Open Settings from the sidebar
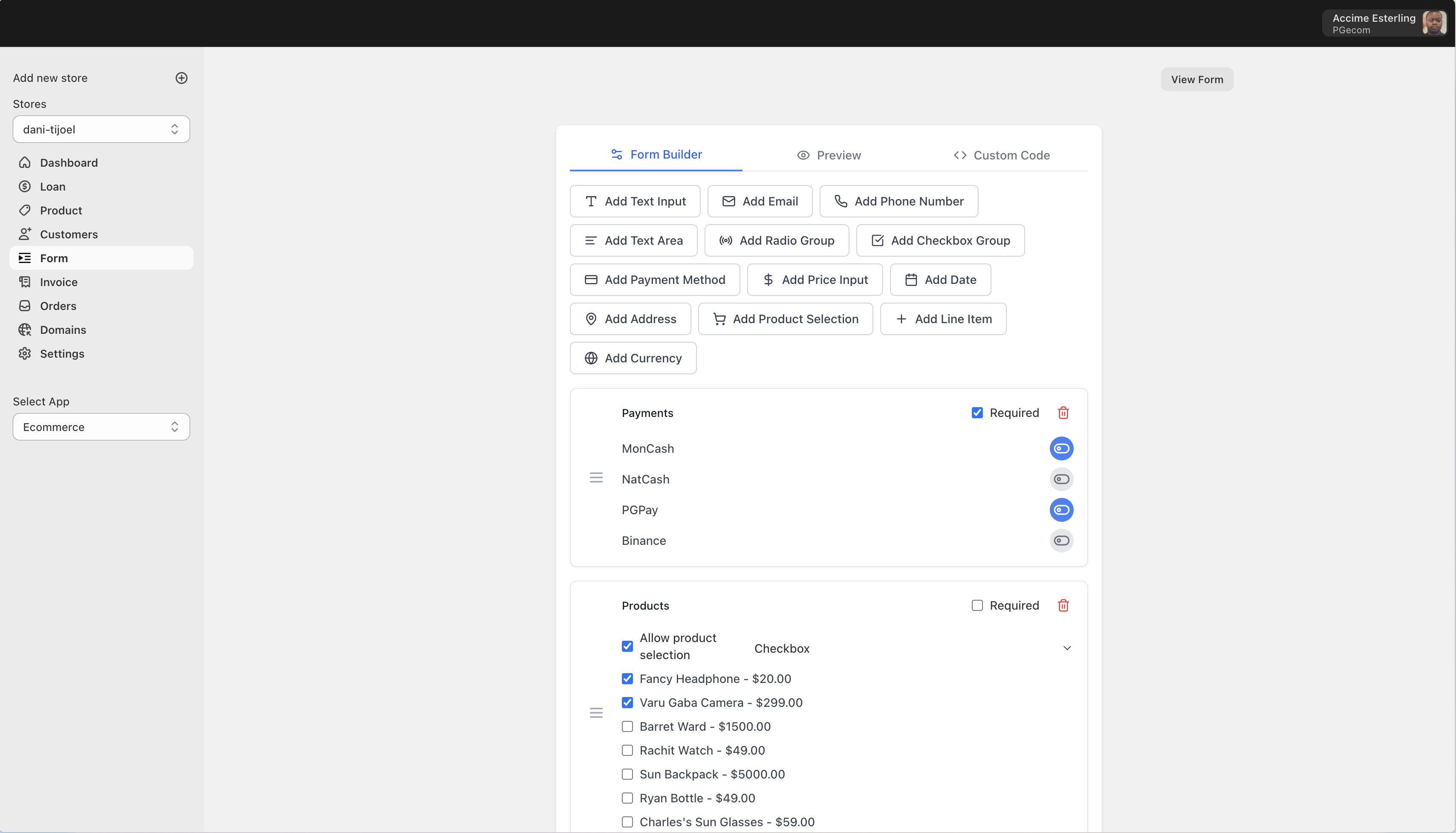 click(62, 353)
